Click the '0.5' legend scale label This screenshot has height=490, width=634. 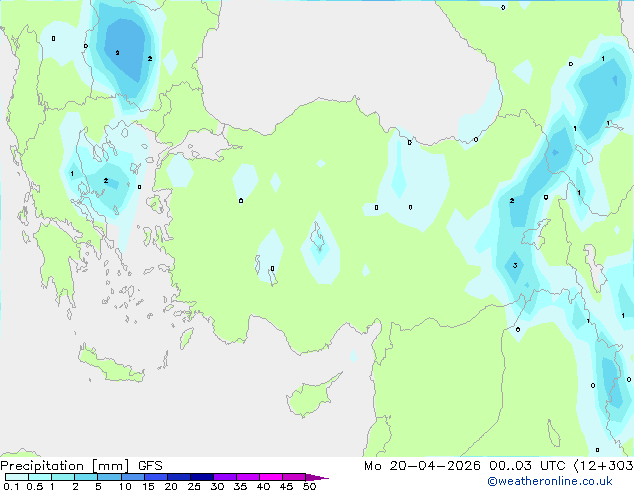coord(35,486)
